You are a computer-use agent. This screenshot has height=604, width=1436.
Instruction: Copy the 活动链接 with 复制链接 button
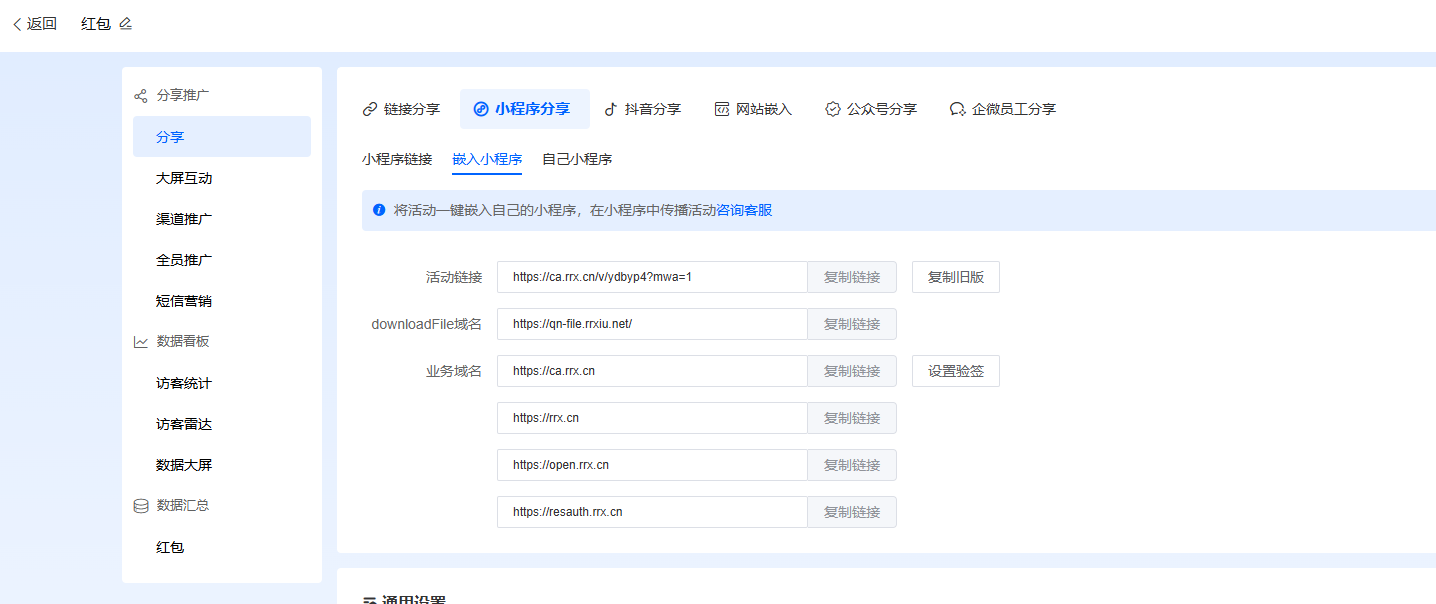852,277
